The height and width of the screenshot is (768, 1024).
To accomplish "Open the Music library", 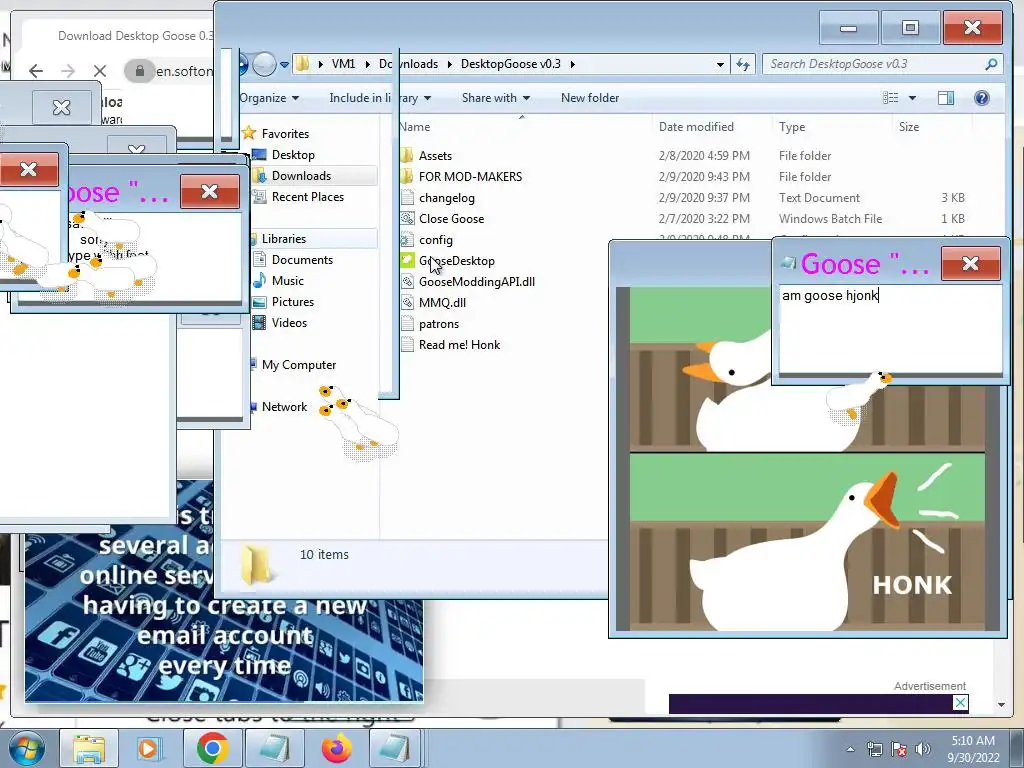I will pos(287,281).
